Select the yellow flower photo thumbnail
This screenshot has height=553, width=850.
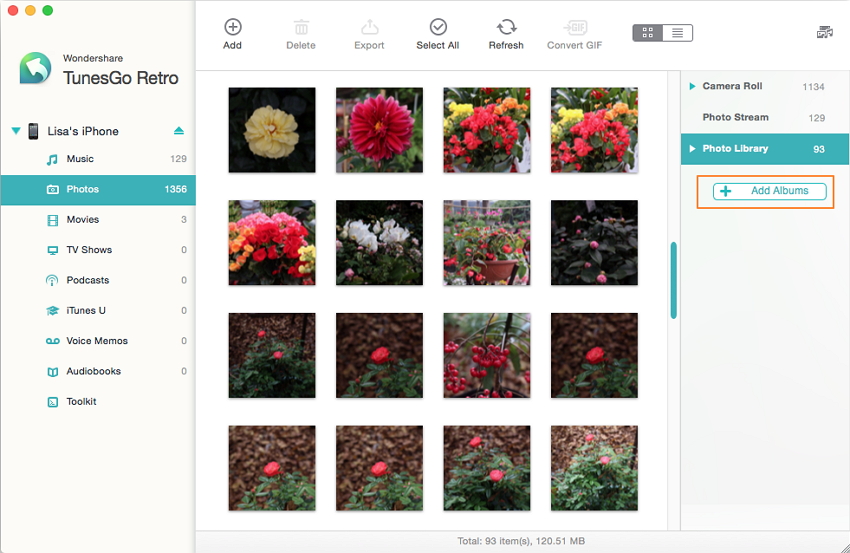coord(272,130)
